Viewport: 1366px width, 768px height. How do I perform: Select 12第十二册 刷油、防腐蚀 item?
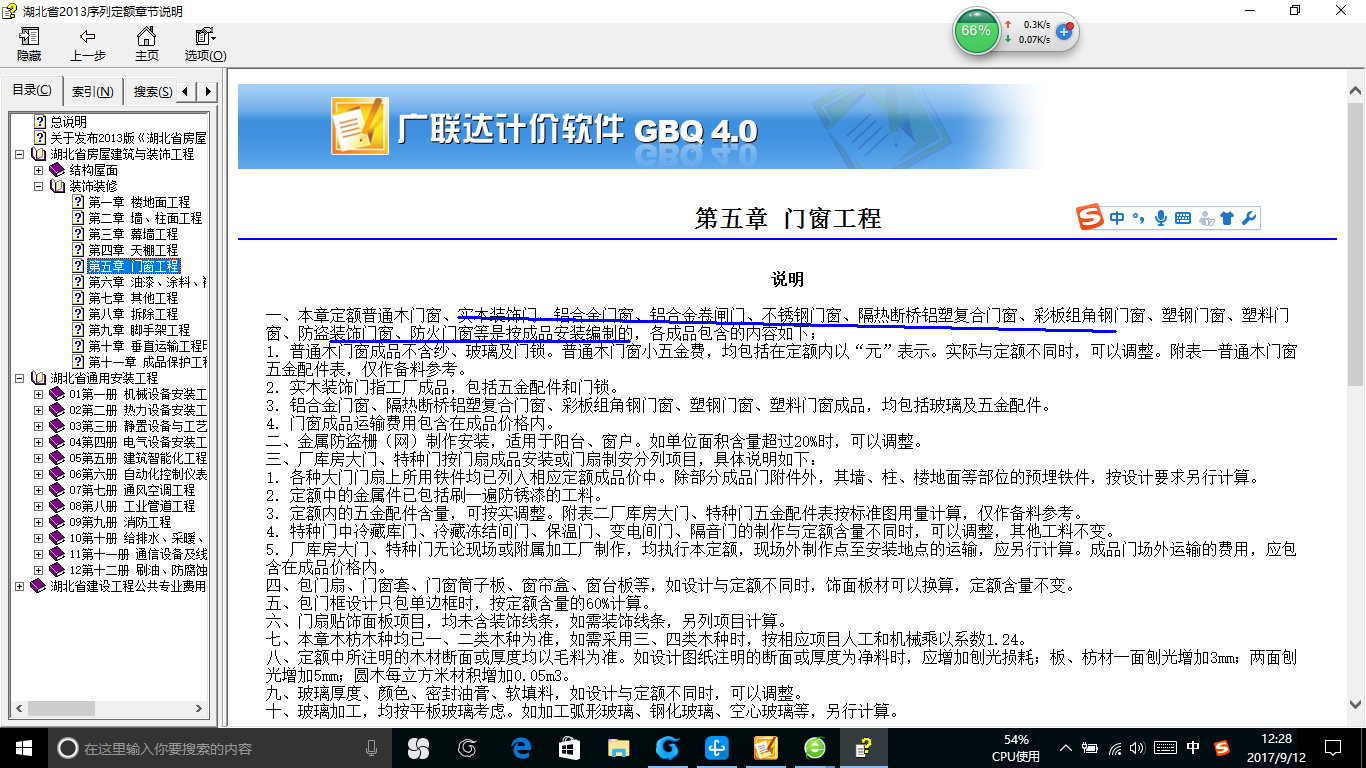click(138, 570)
